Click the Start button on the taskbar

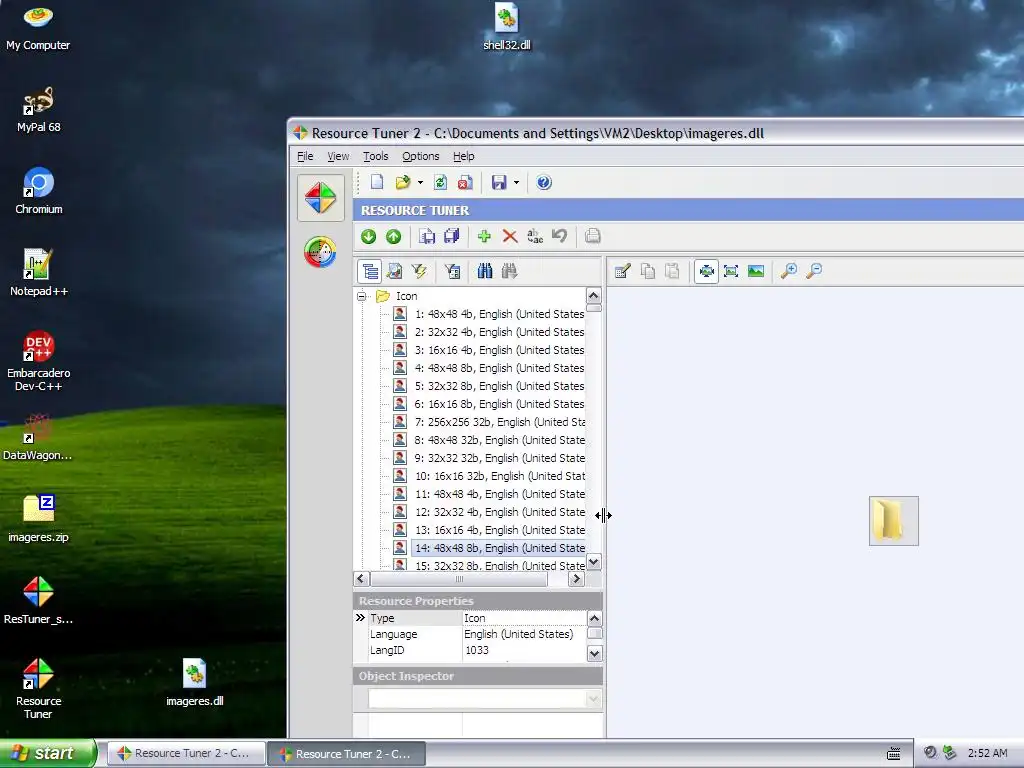(48, 754)
